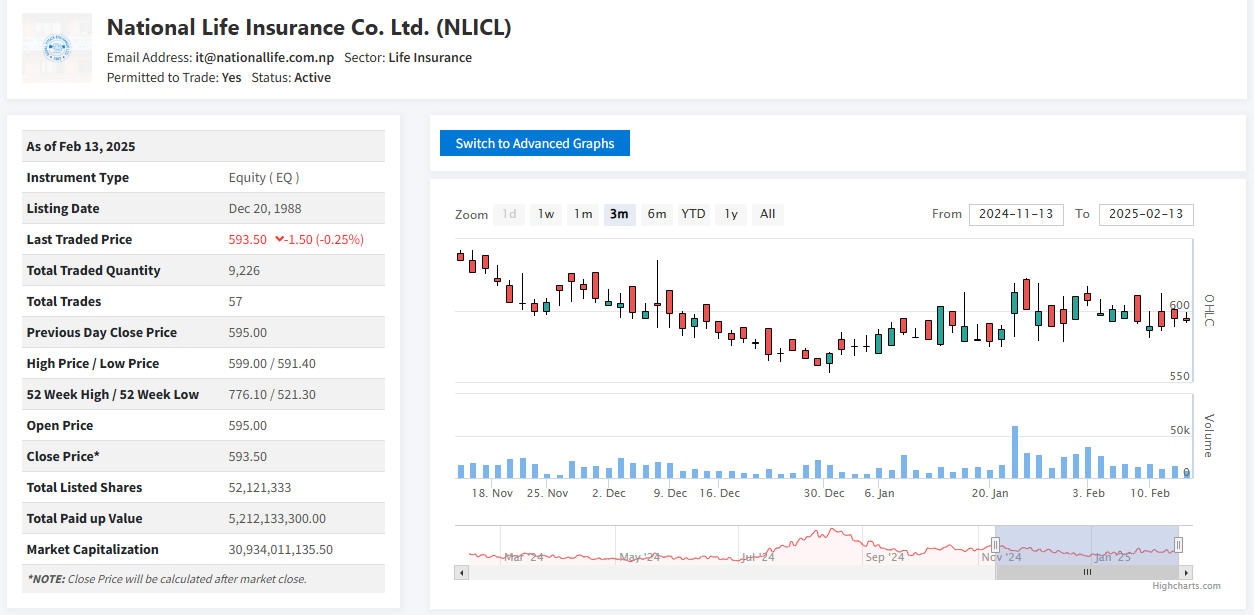Image resolution: width=1254 pixels, height=615 pixels.
Task: Click the Instrument Type label
Action: (x=78, y=178)
